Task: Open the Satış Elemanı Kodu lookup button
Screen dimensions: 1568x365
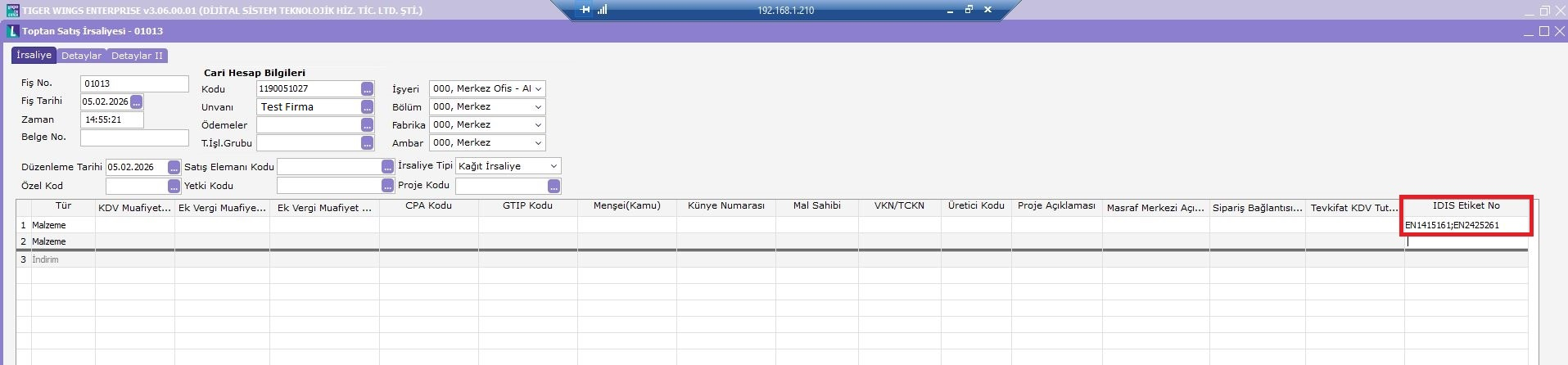Action: [388, 167]
